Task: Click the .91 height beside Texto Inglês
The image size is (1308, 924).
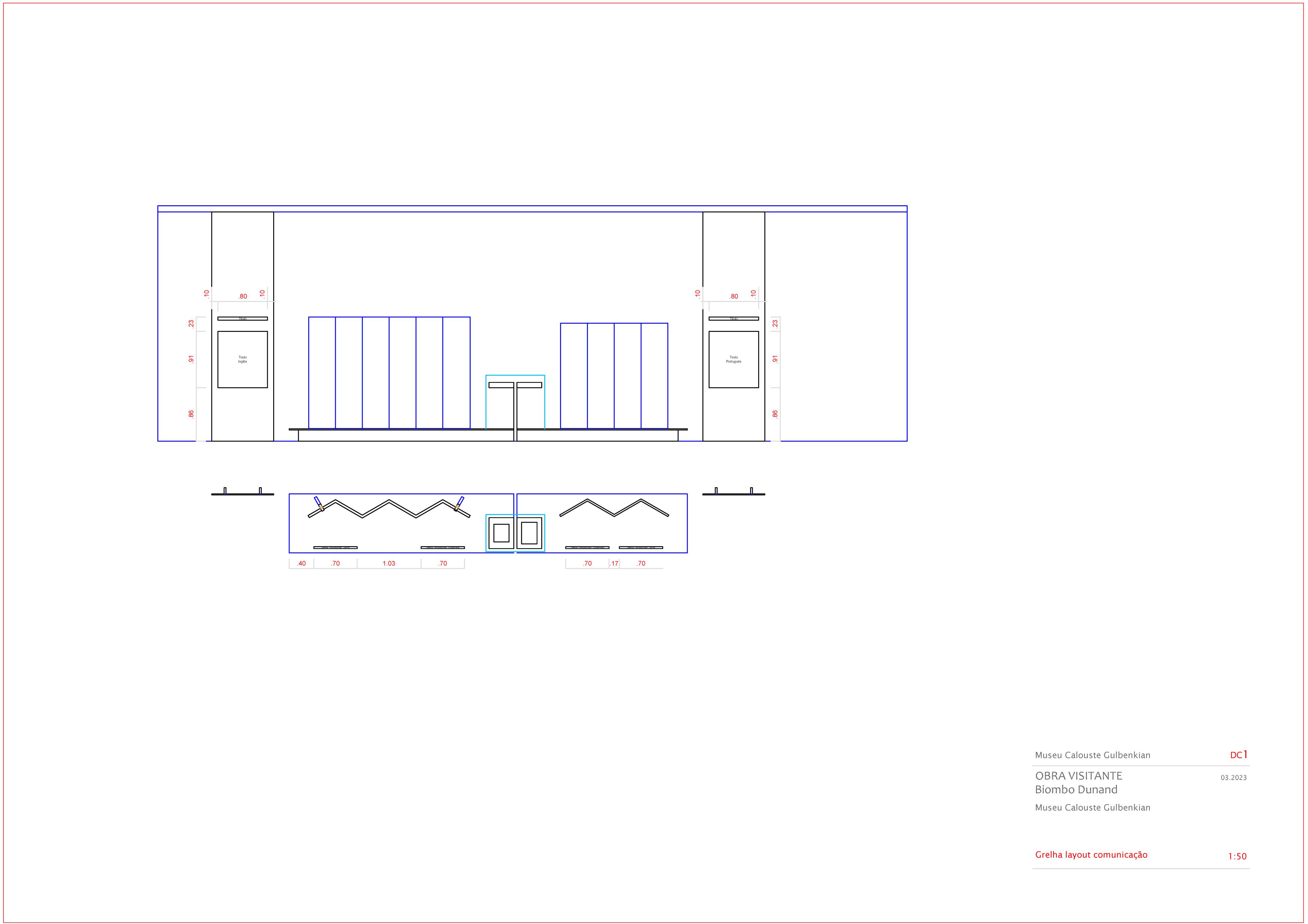Action: click(191, 359)
